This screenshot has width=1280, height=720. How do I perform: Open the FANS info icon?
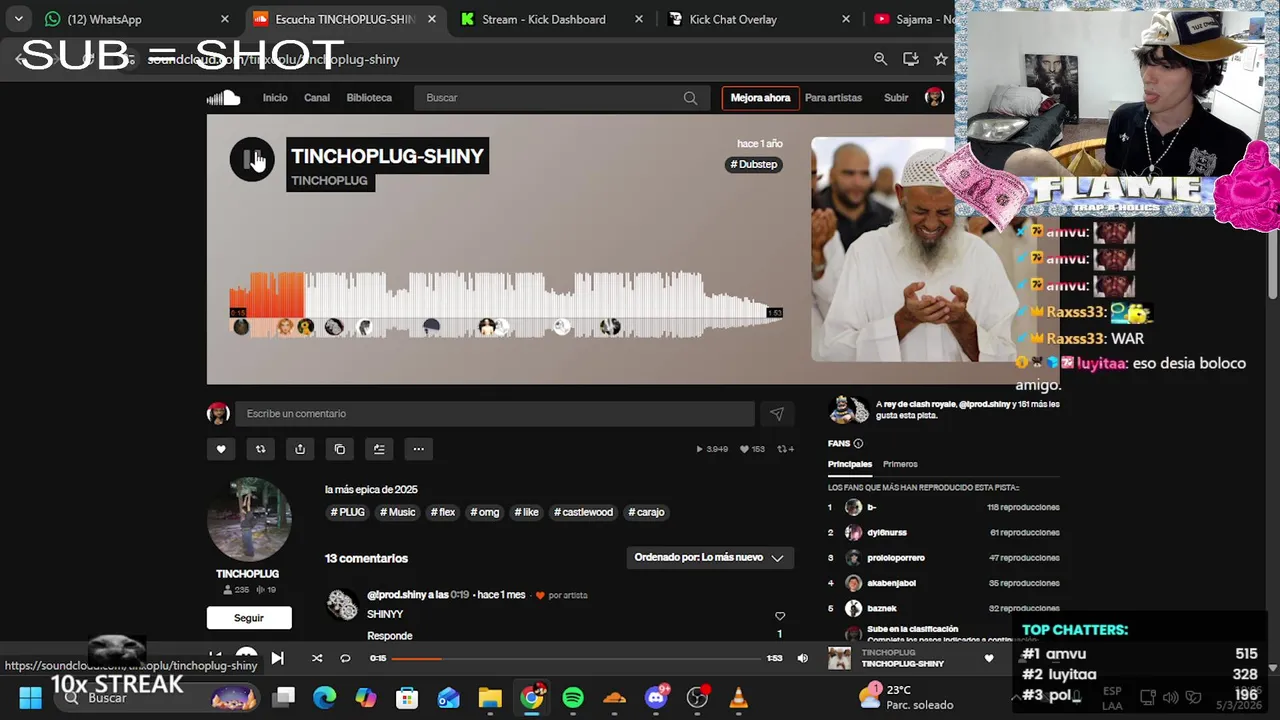coord(858,444)
